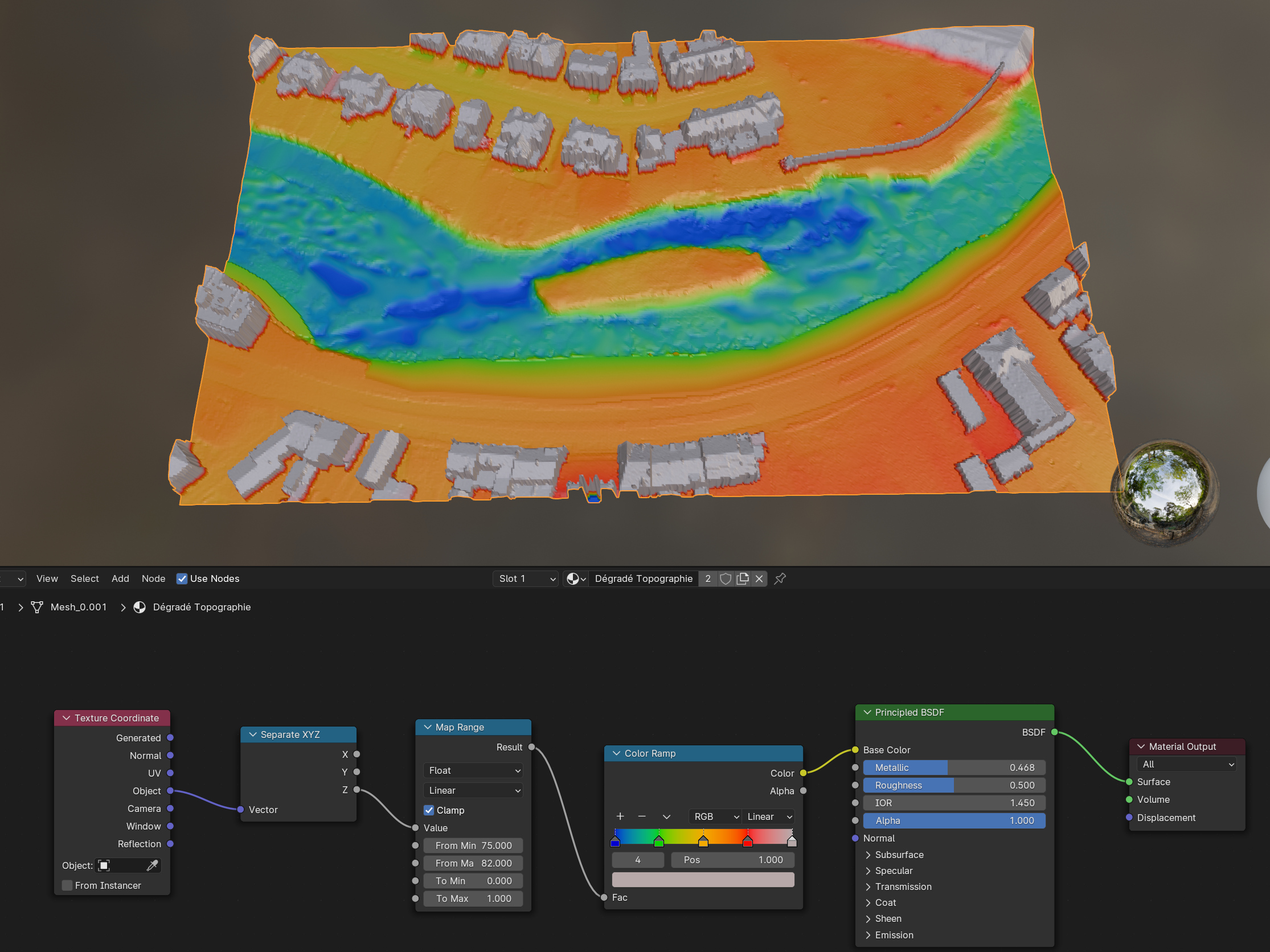
Task: Enable the From Instancer checkbox
Action: [x=67, y=885]
